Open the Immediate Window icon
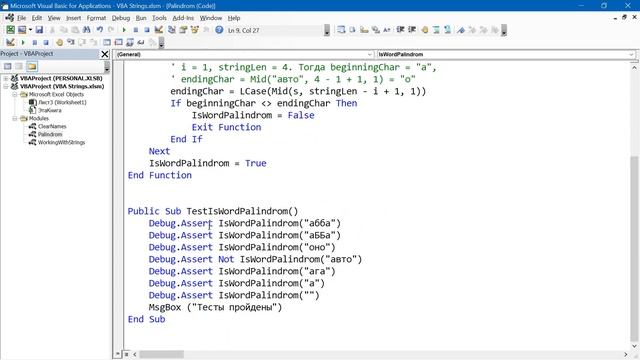 (118, 42)
